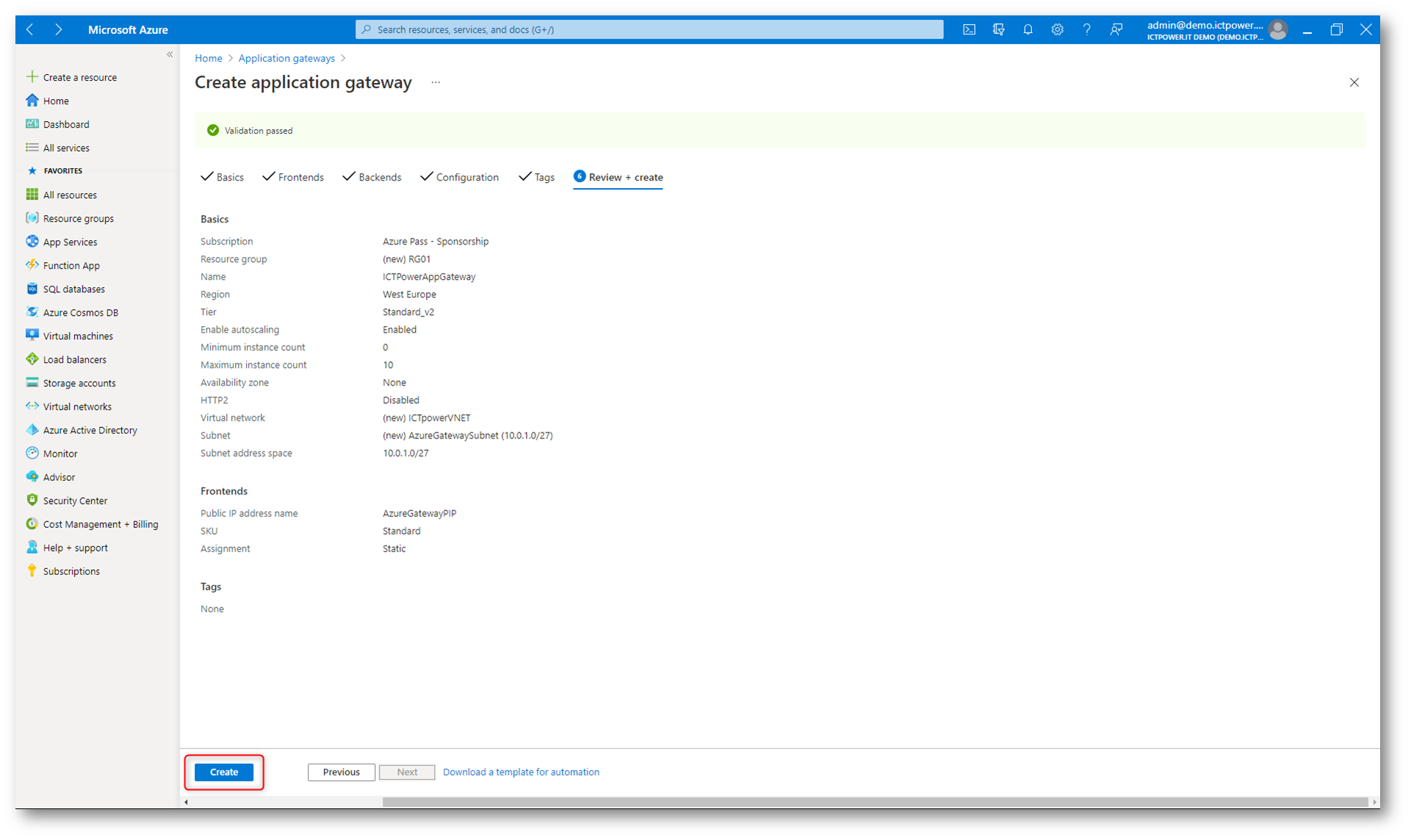The width and height of the screenshot is (1411, 840).
Task: Click the Home icon in the sidebar
Action: click(x=32, y=100)
